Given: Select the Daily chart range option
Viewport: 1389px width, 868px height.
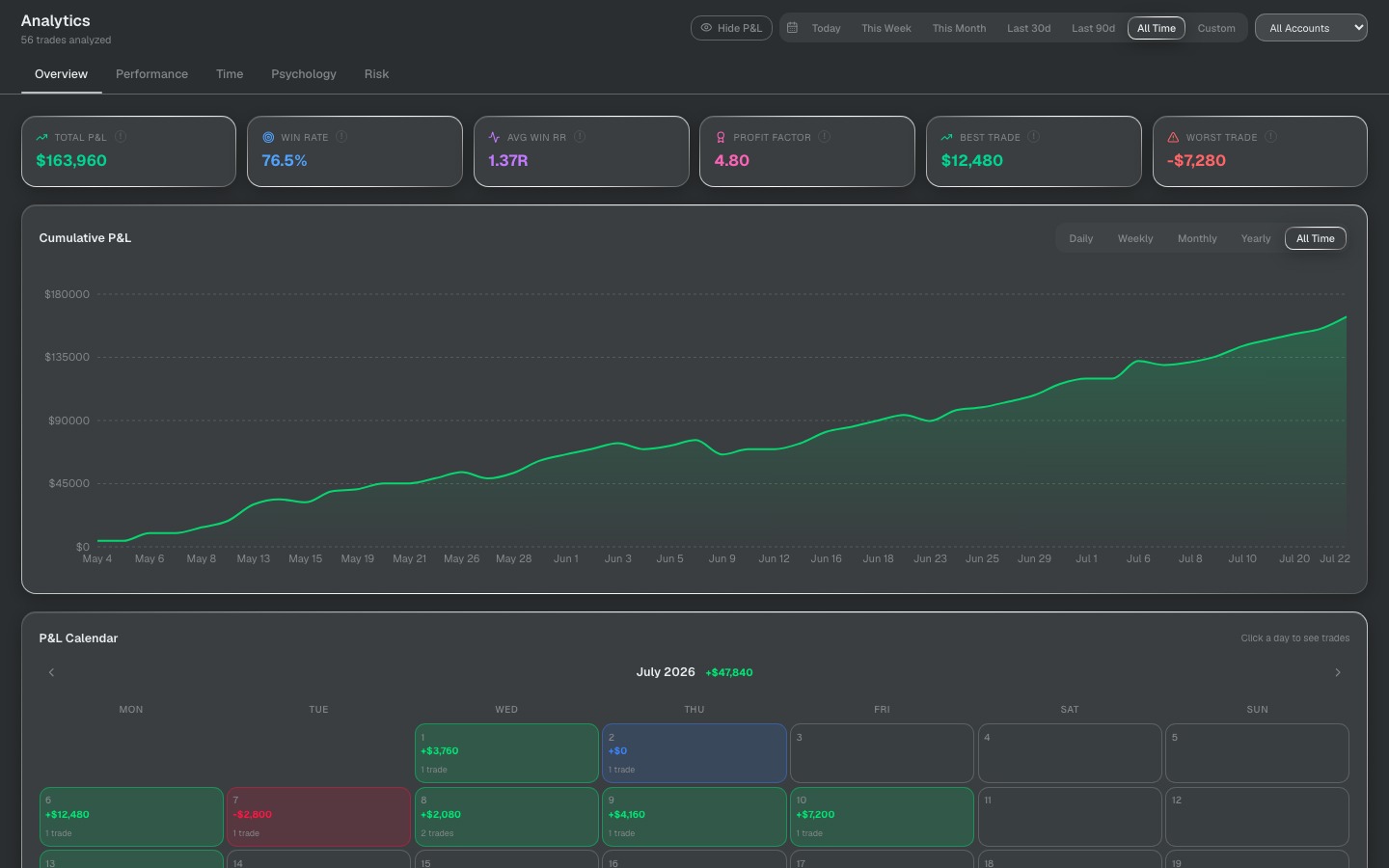Looking at the screenshot, I should click(1080, 238).
